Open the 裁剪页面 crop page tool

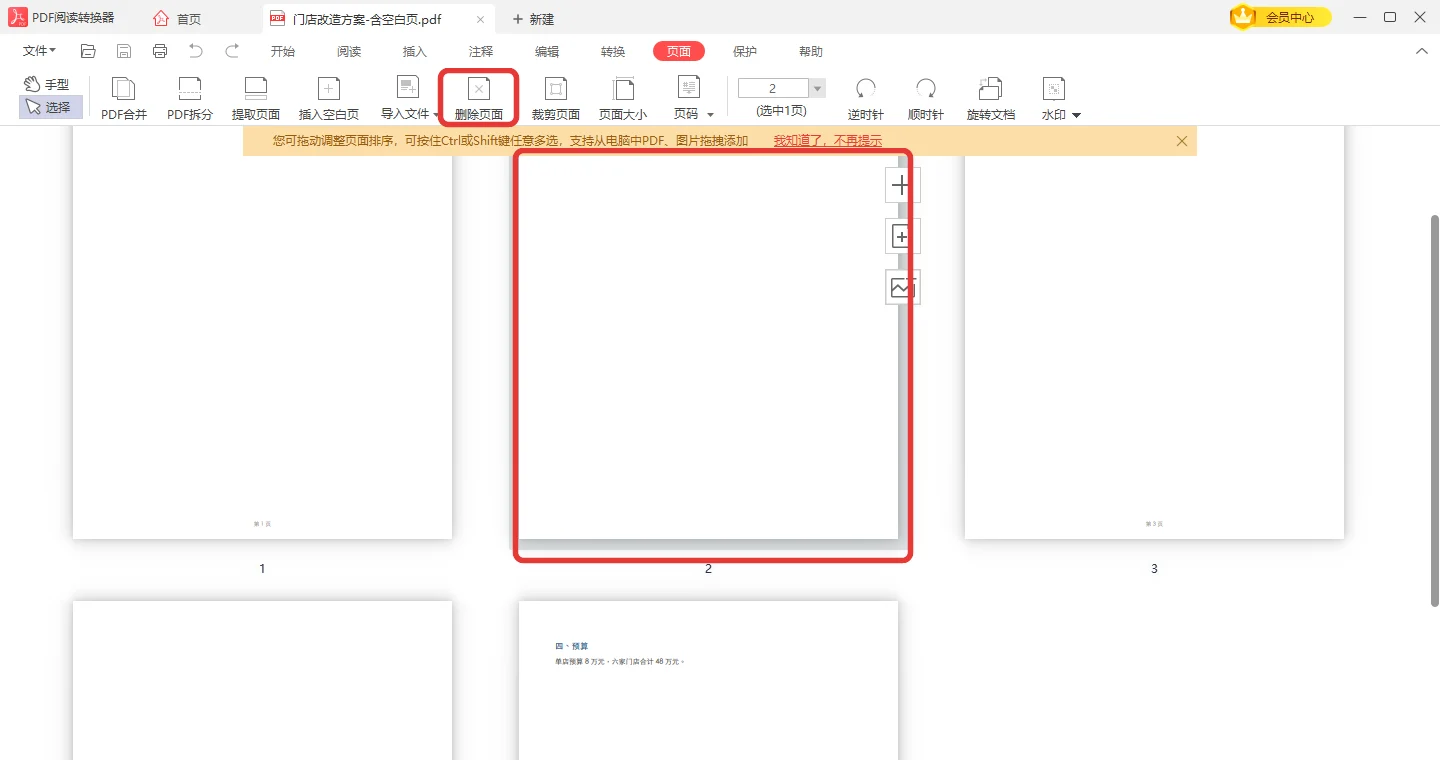click(x=556, y=99)
